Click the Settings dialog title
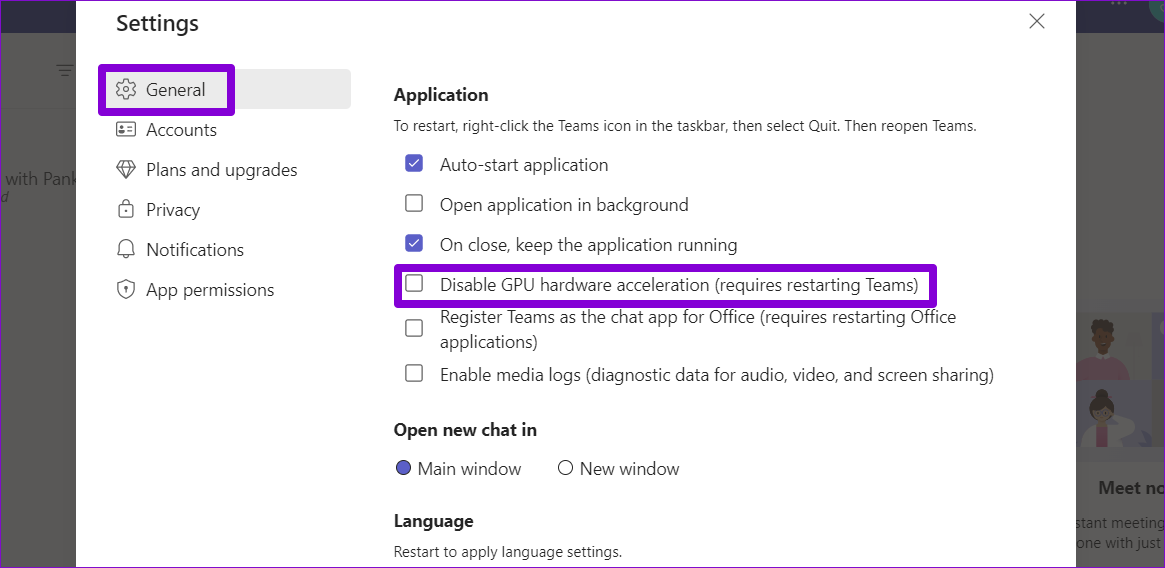 158,23
